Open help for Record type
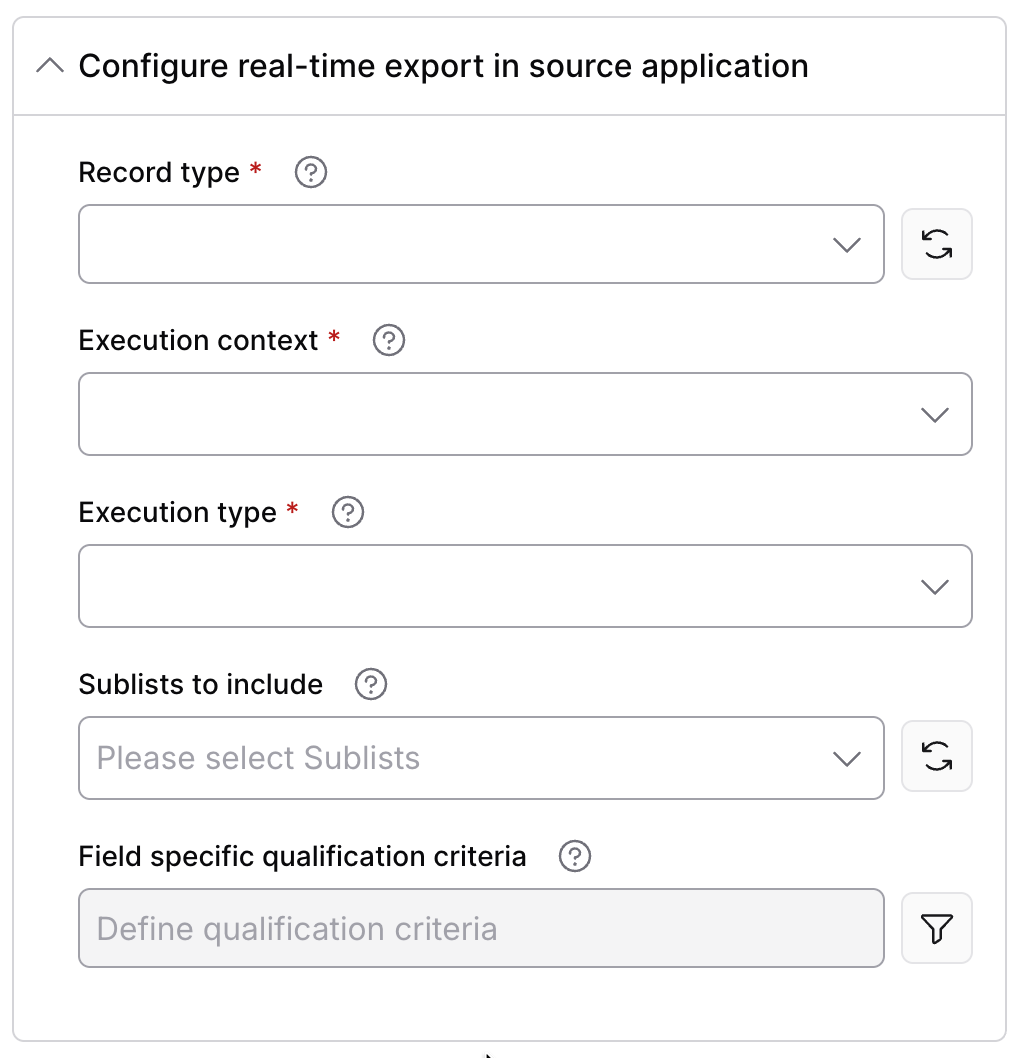1018x1058 pixels. pos(310,172)
